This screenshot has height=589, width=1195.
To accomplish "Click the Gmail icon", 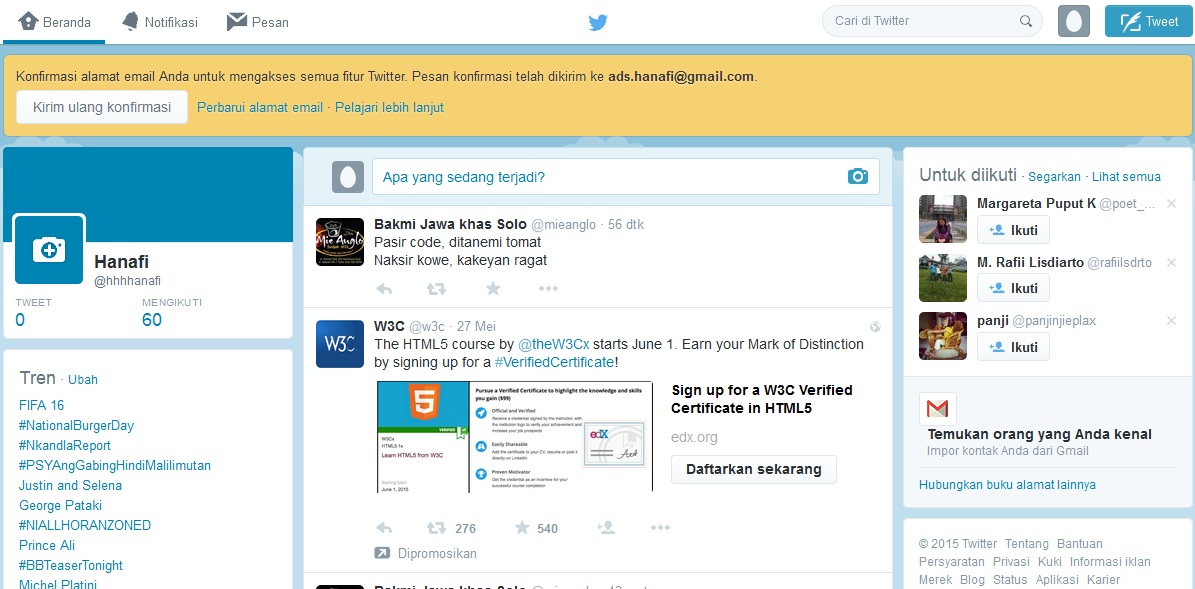I will (937, 409).
